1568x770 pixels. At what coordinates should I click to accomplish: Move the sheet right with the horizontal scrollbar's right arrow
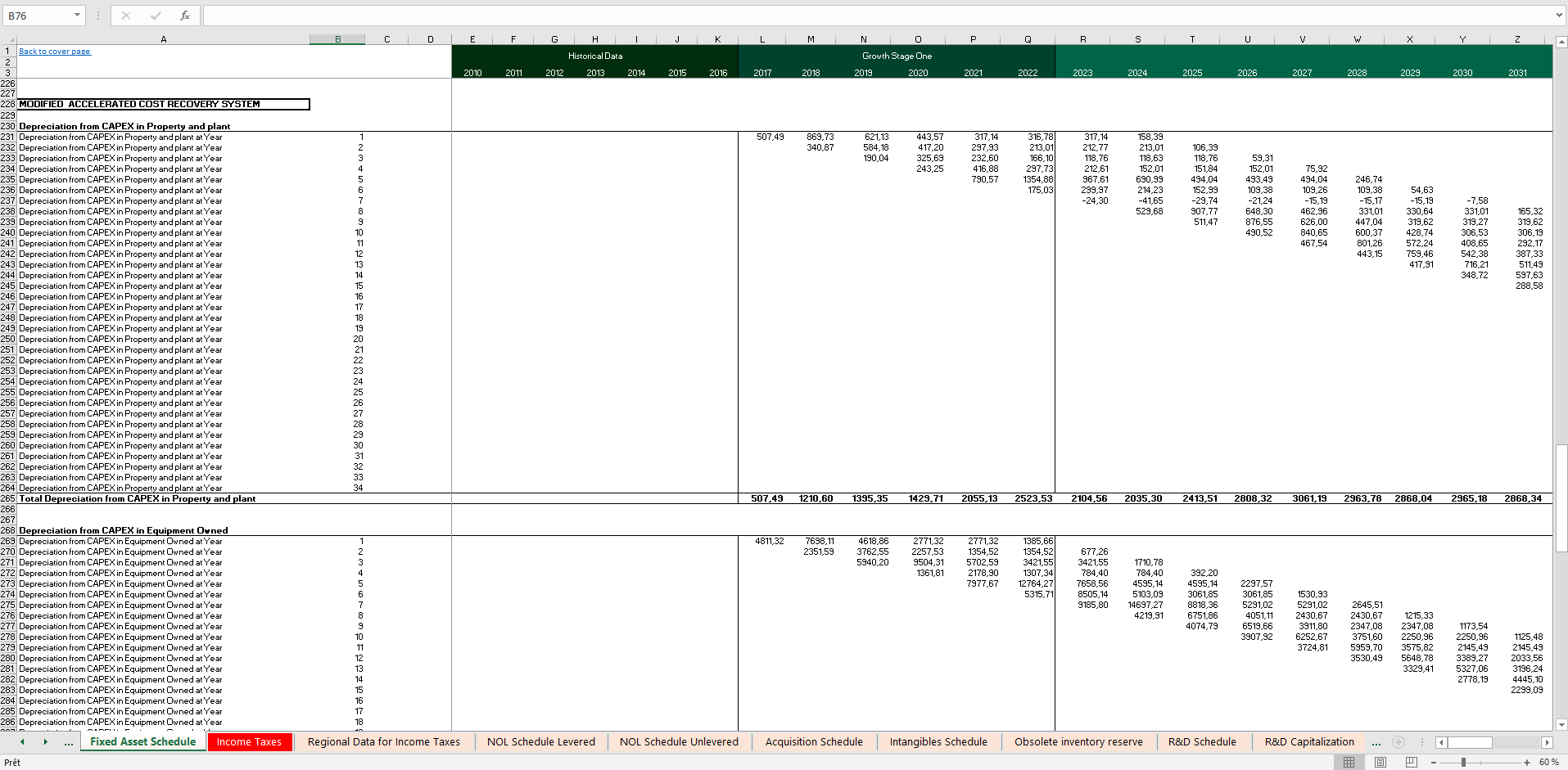(1547, 742)
